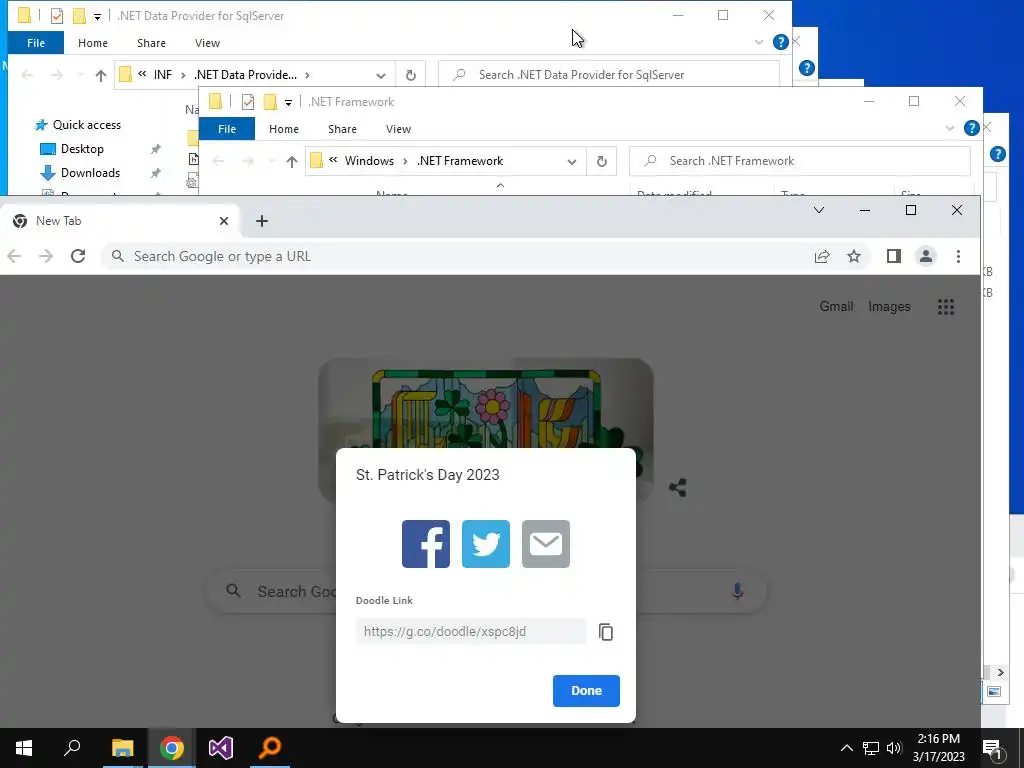This screenshot has width=1024, height=768.
Task: Open the notification center
Action: point(993,749)
